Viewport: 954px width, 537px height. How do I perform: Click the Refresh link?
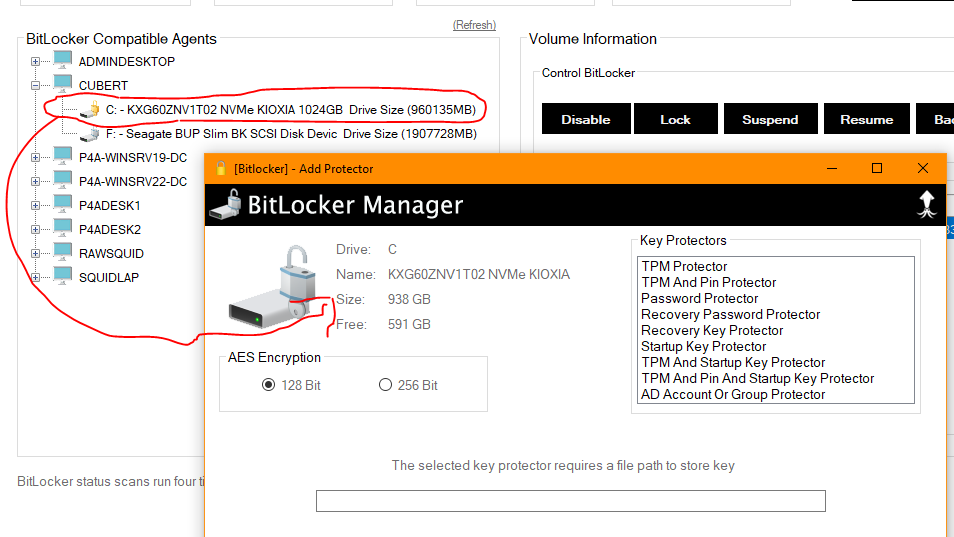[x=474, y=25]
